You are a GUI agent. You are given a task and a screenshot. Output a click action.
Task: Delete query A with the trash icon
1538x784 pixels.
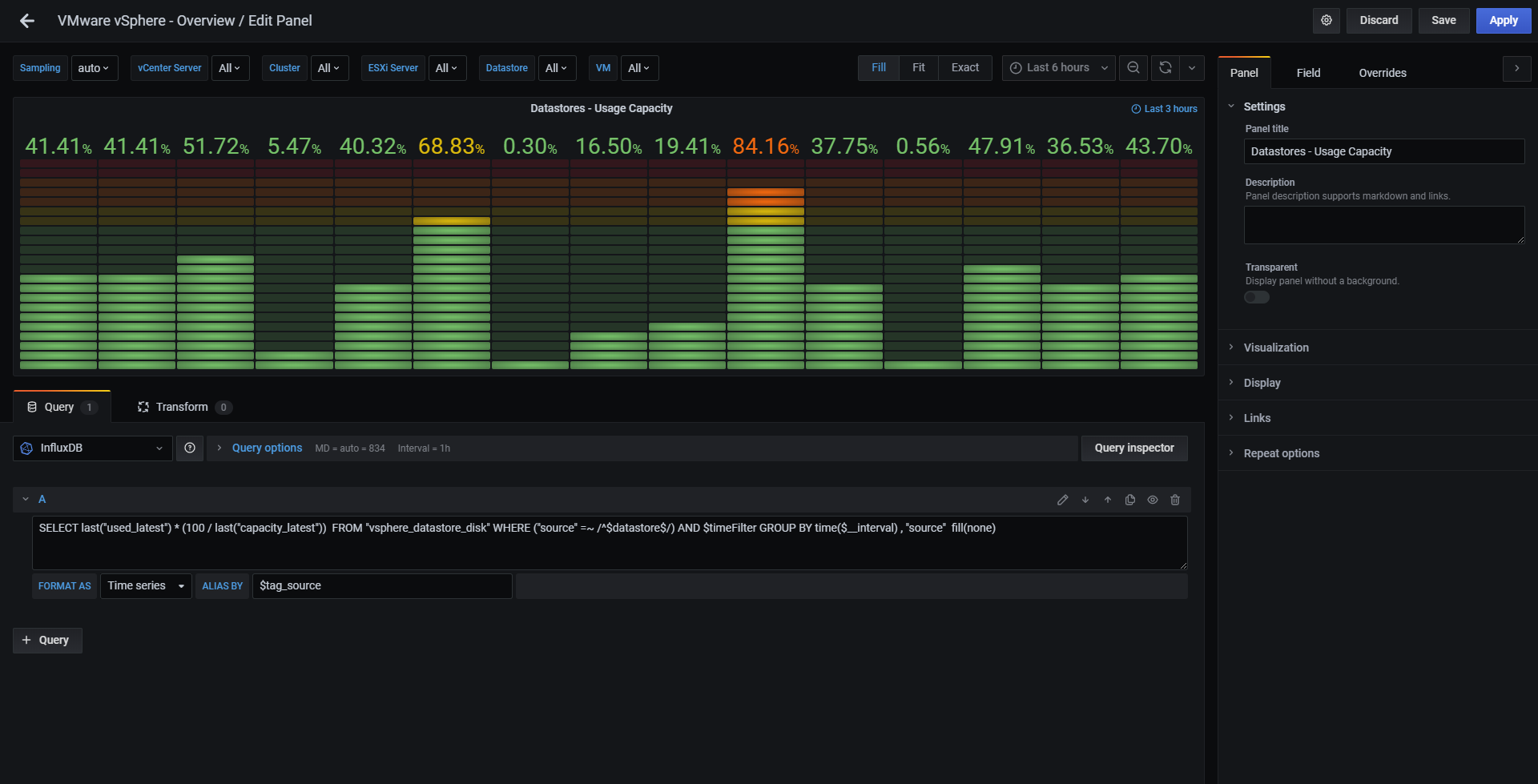click(1175, 500)
